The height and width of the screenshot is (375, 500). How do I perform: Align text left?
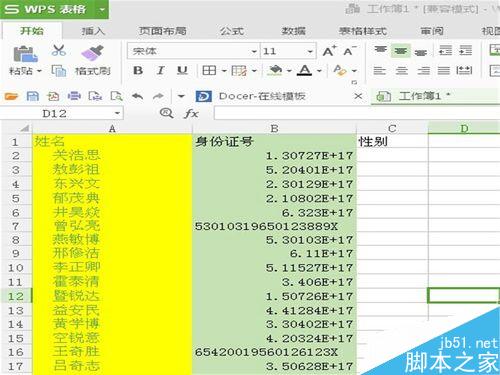[380, 70]
